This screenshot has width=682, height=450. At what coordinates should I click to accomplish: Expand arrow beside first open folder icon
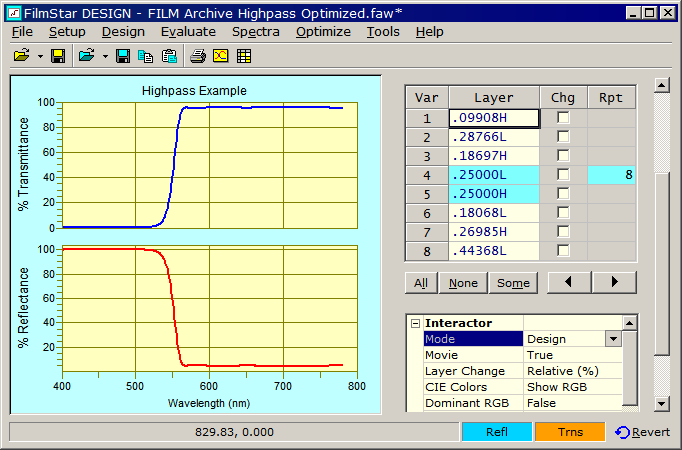click(x=40, y=56)
